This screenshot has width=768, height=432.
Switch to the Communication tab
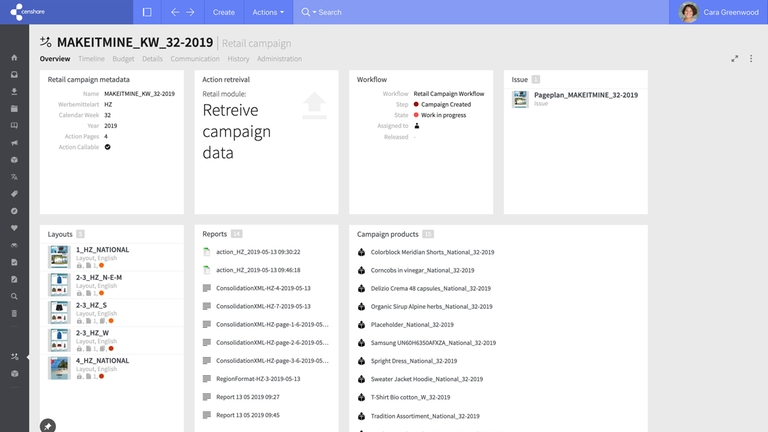pyautogui.click(x=195, y=59)
